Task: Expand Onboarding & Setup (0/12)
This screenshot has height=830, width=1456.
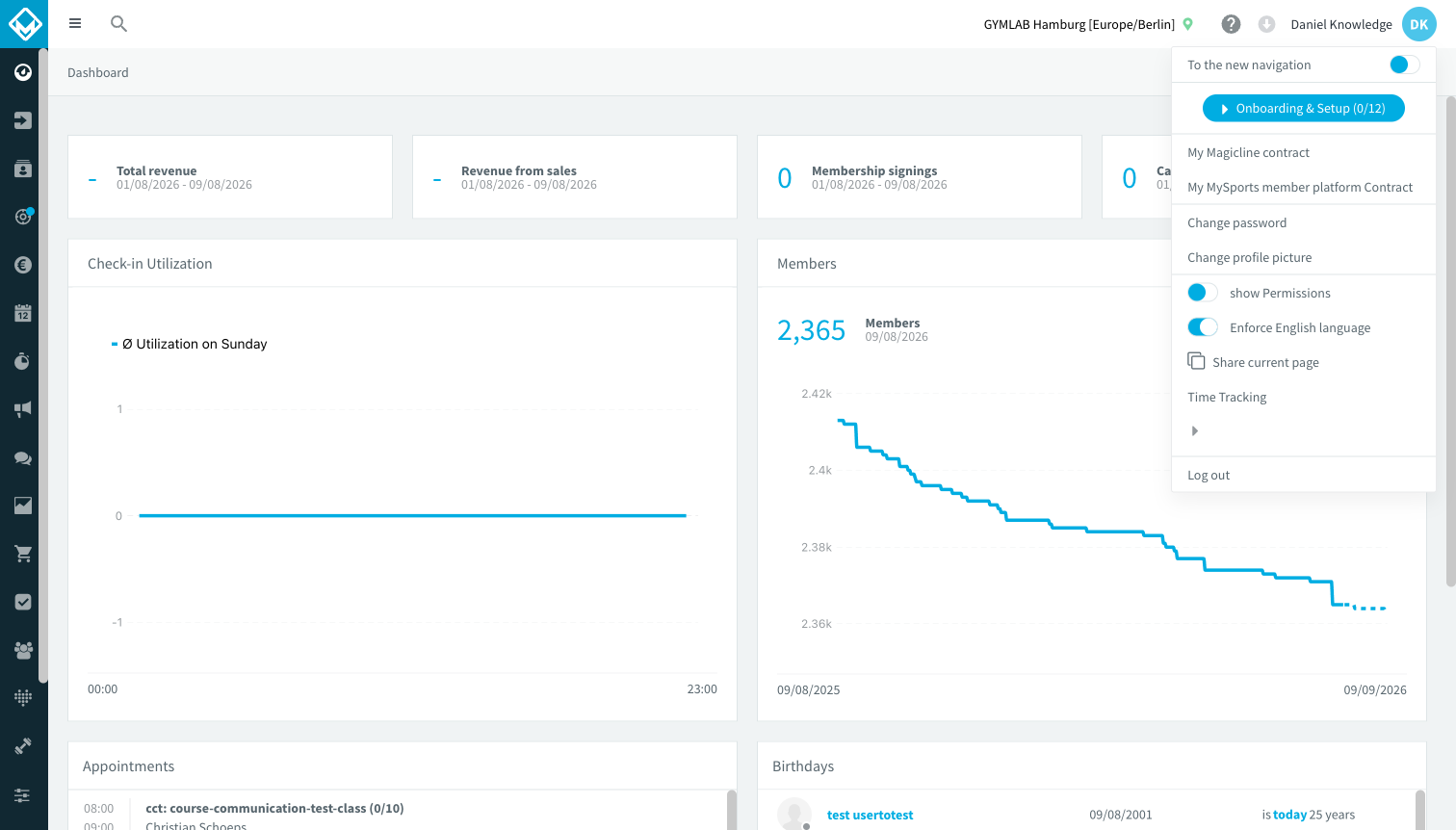Action: coord(1303,109)
